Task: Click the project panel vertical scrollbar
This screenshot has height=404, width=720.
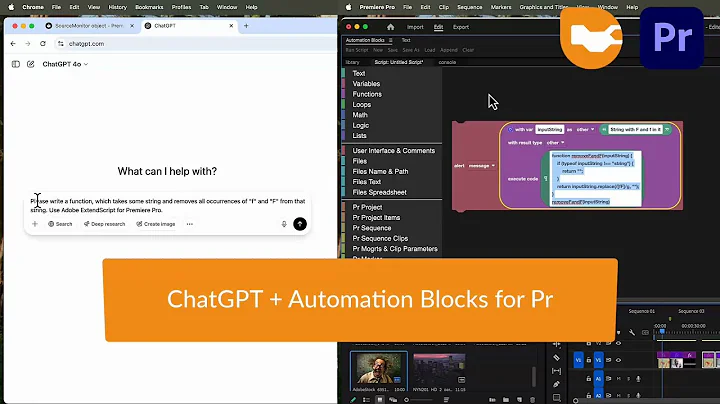Action: coord(534,376)
